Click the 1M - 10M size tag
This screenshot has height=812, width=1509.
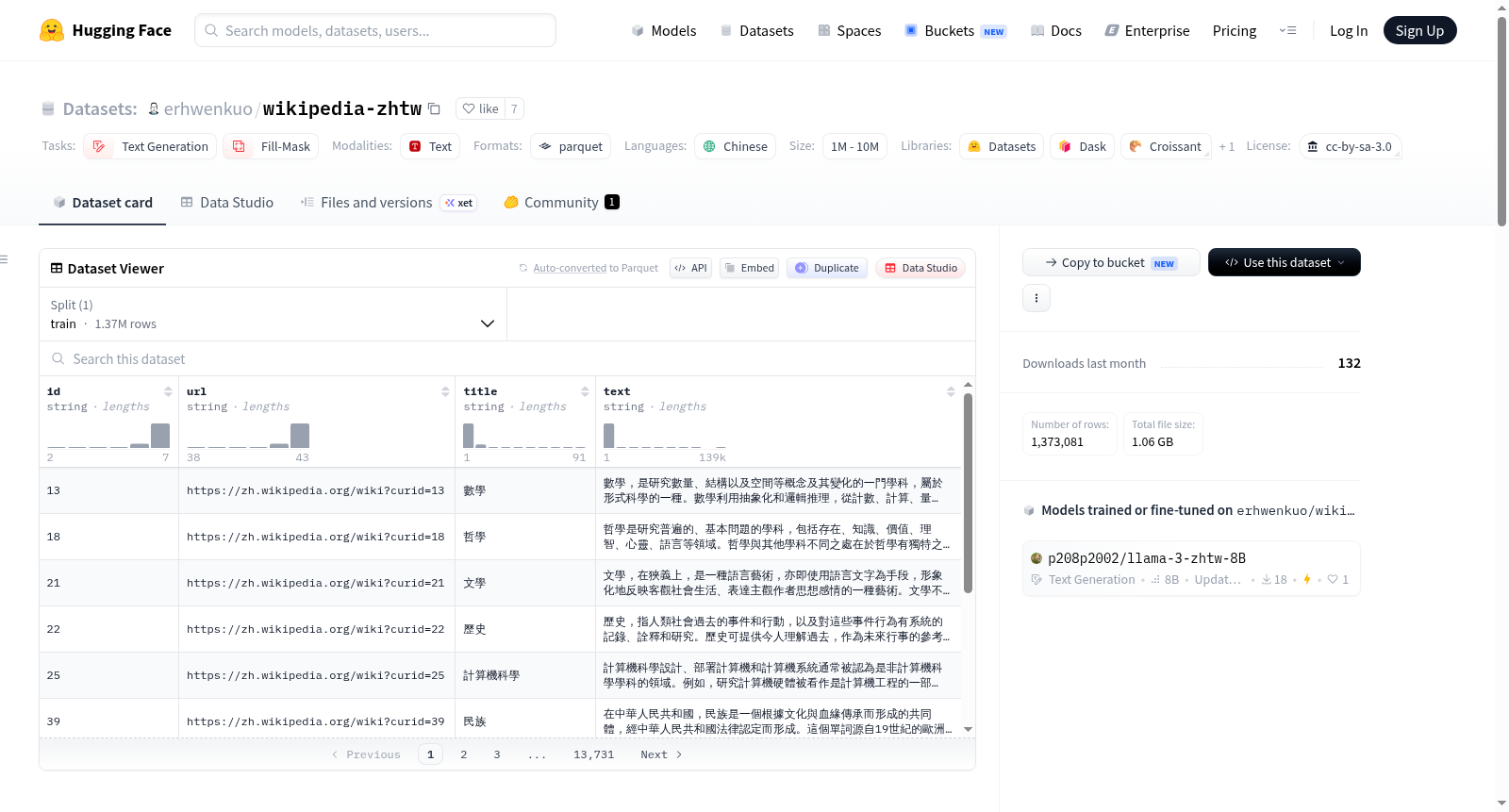854,146
